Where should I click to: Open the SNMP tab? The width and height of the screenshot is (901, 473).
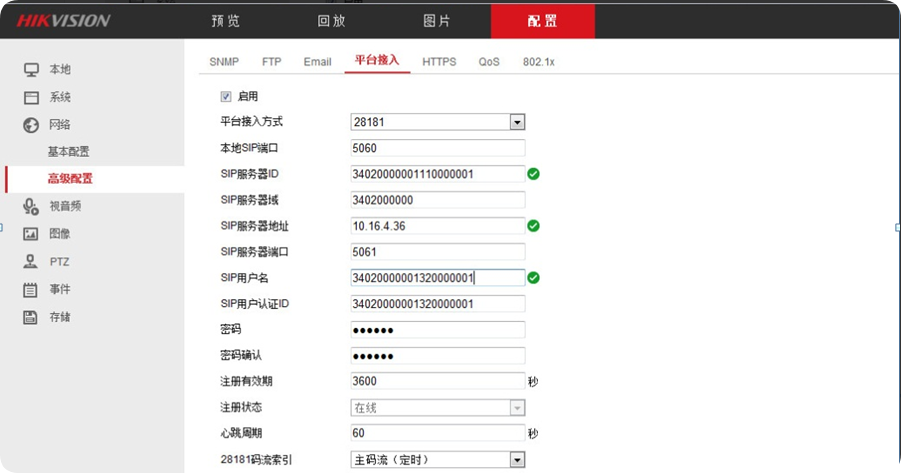(224, 61)
